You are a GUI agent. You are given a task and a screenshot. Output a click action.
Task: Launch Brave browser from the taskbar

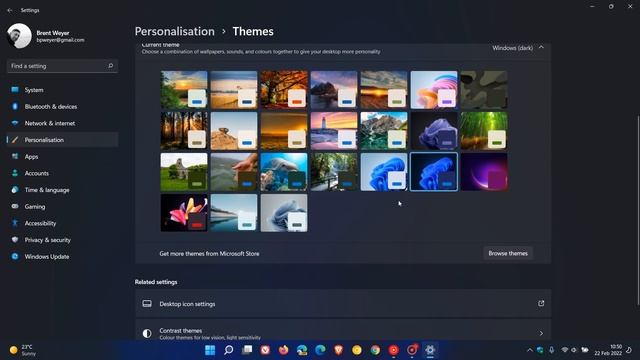pyautogui.click(x=338, y=350)
